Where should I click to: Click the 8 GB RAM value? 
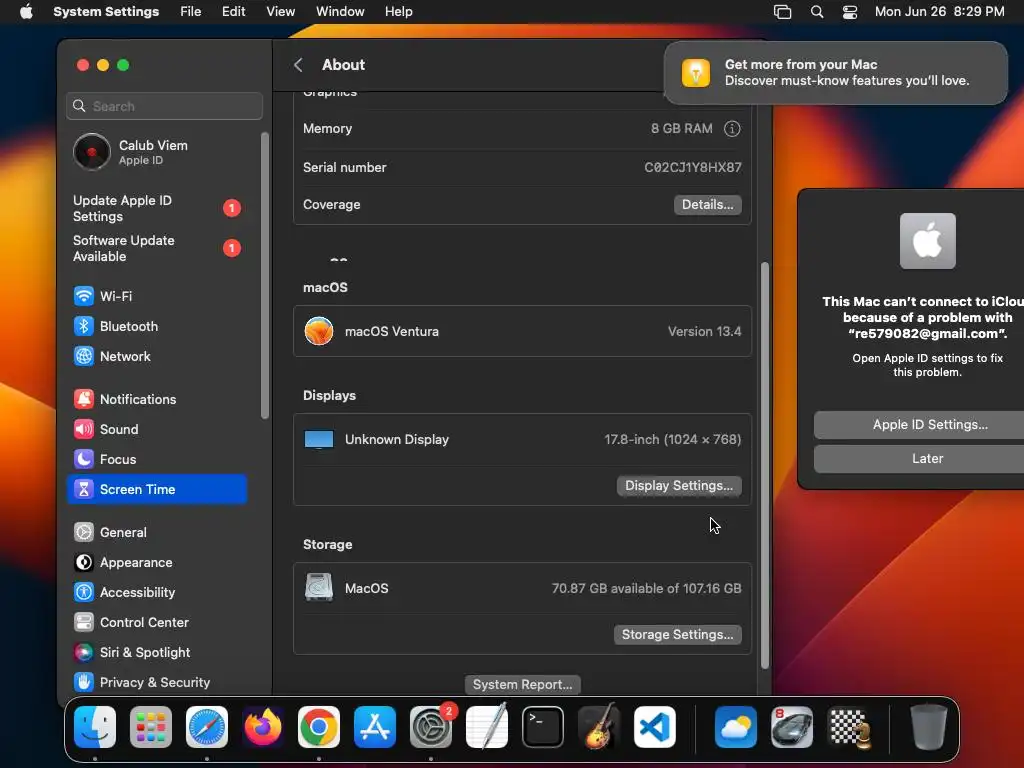coord(682,129)
